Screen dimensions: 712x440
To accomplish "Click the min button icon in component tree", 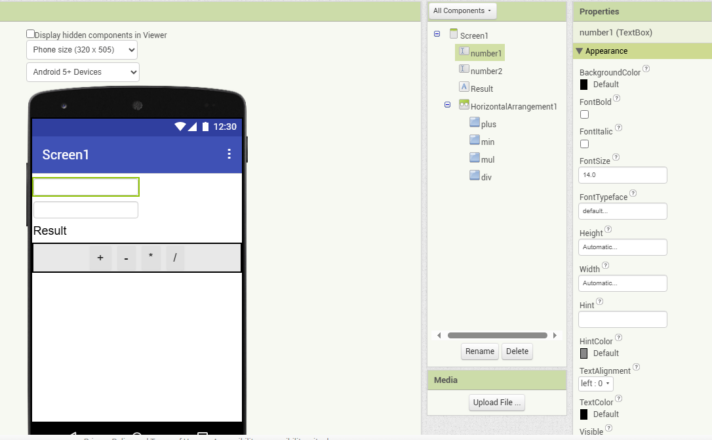I will coord(474,141).
